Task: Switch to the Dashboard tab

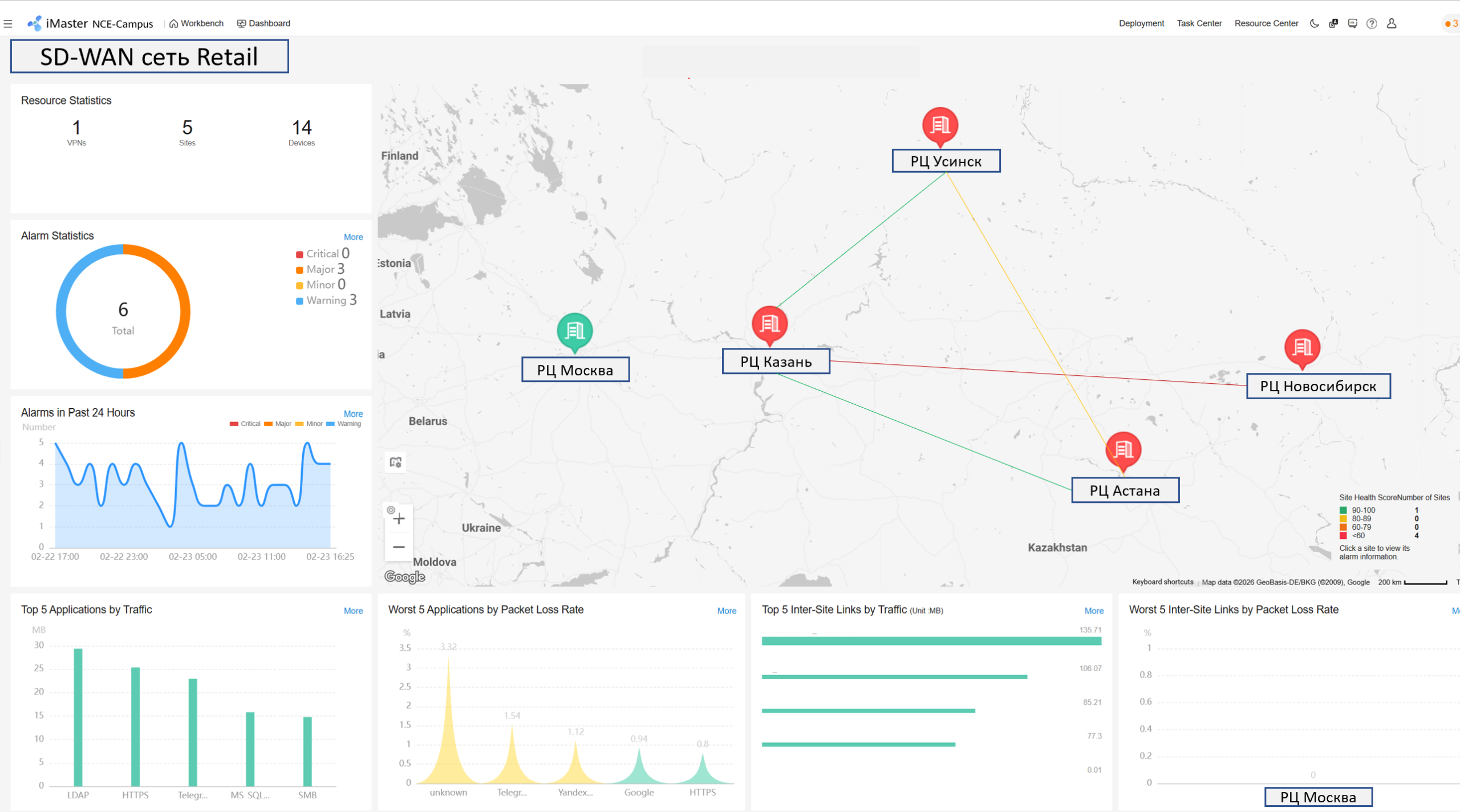Action: click(263, 23)
